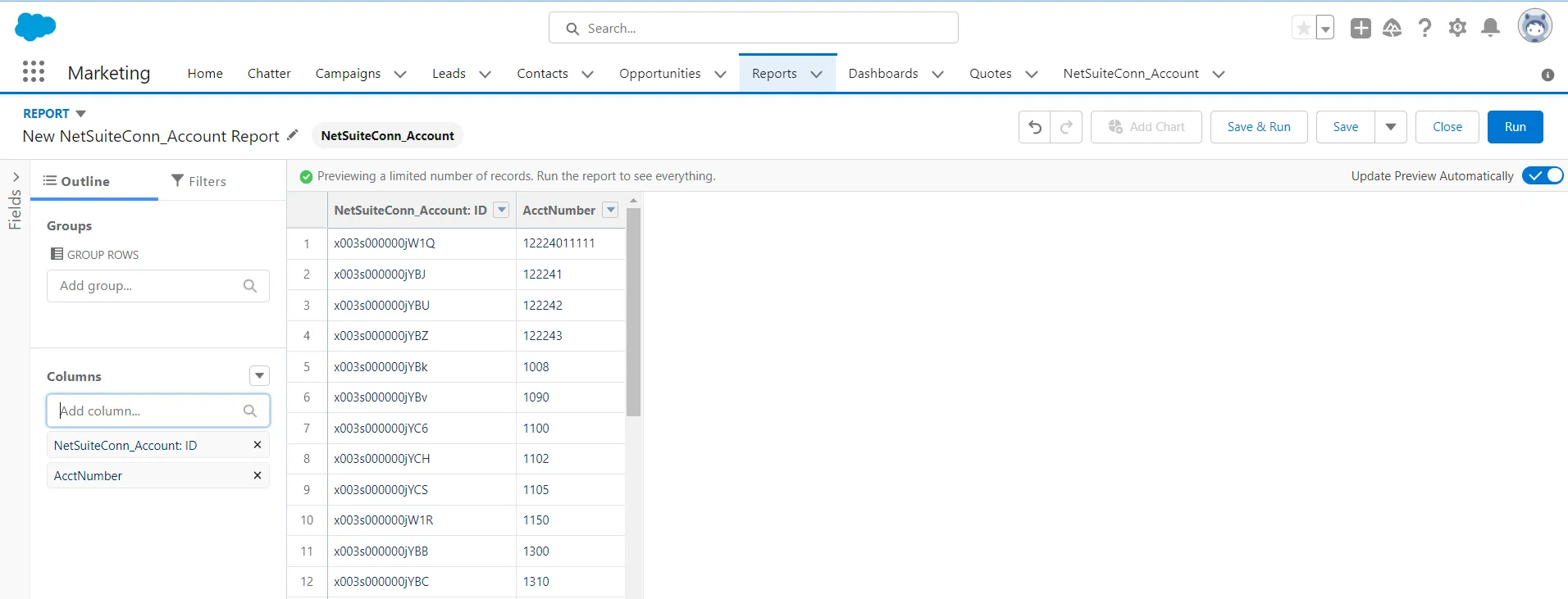Open the Setup gear icon
This screenshot has width=1568, height=599.
tap(1457, 28)
